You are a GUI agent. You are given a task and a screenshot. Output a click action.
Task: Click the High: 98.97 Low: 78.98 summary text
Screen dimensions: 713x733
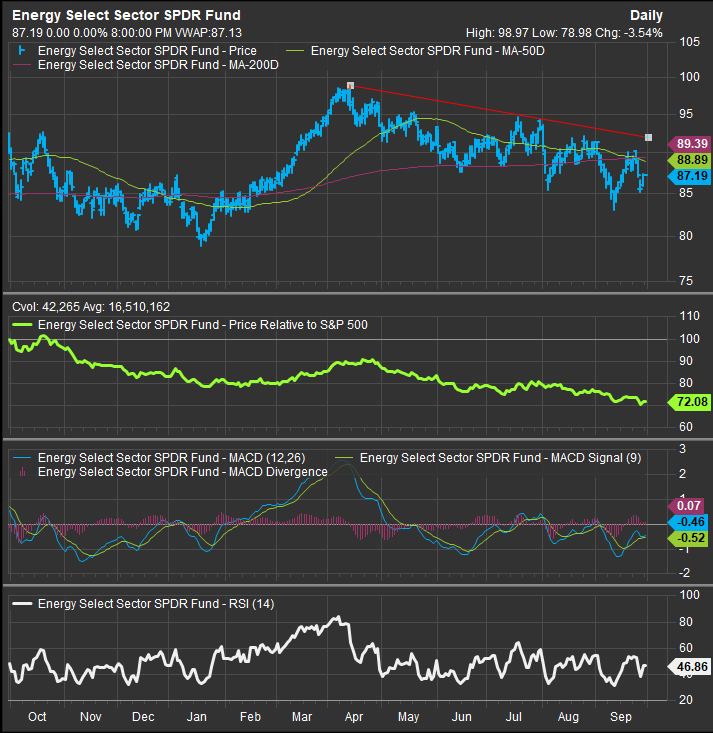527,33
